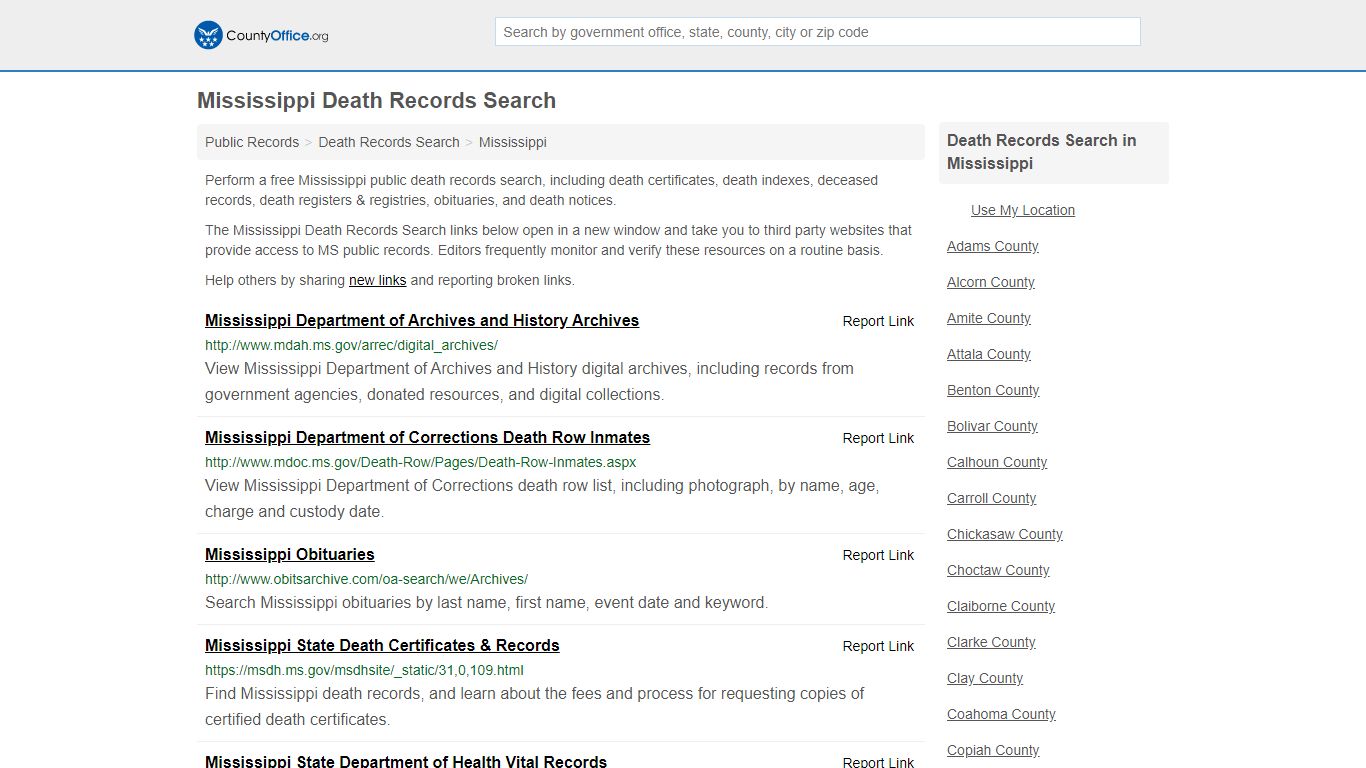Select Chickasaw County in sidebar

[1005, 534]
